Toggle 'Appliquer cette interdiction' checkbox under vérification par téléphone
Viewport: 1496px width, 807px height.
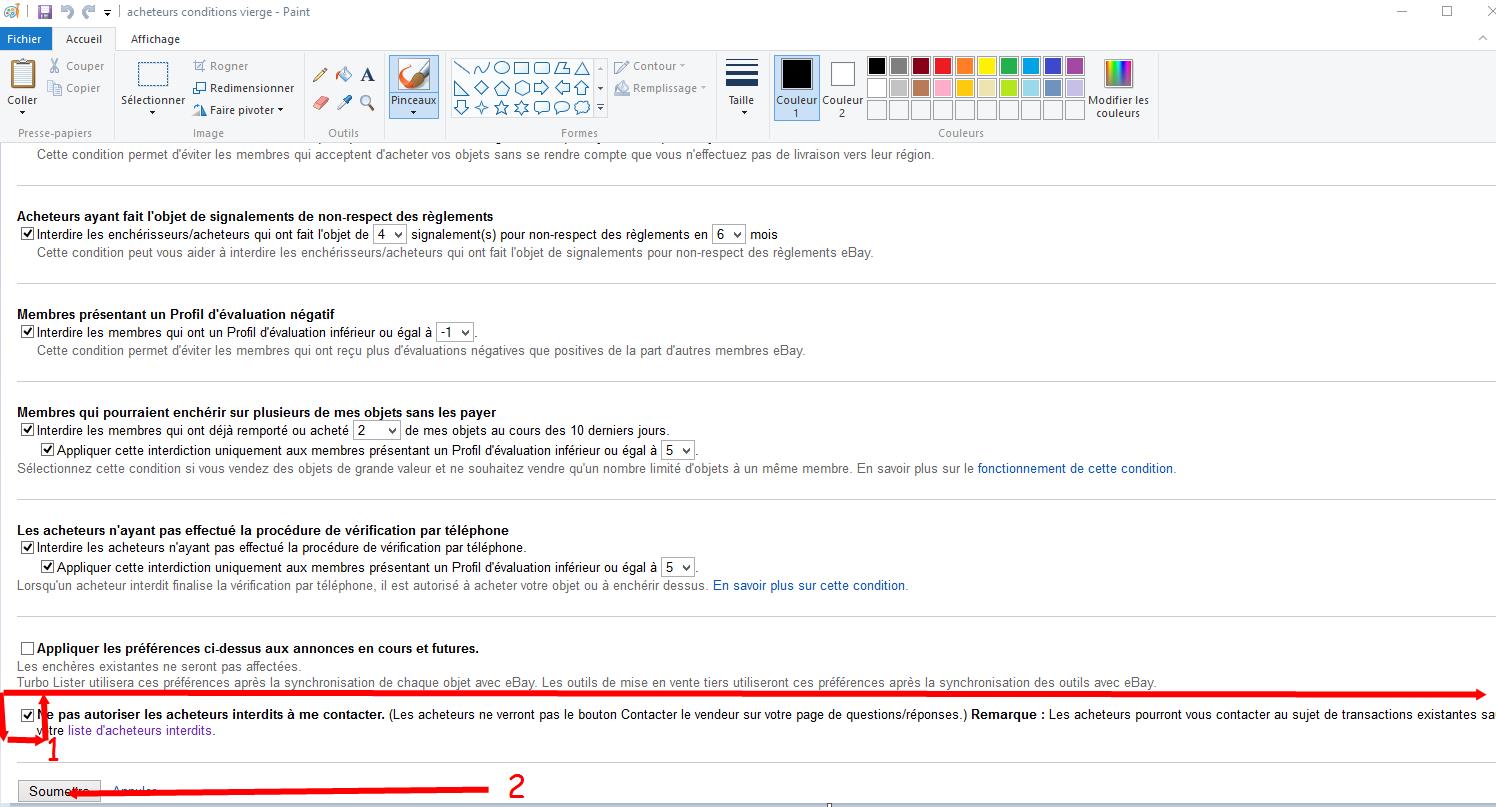(x=47, y=567)
